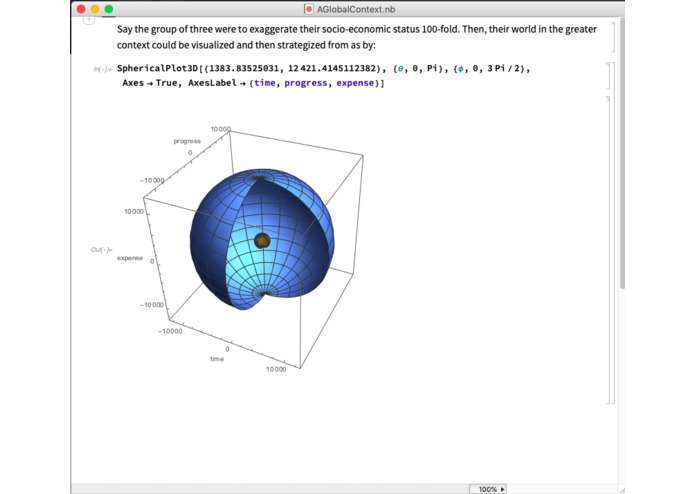Image resolution: width=695 pixels, height=494 pixels.
Task: Click the window resize grip corner
Action: tap(621, 490)
